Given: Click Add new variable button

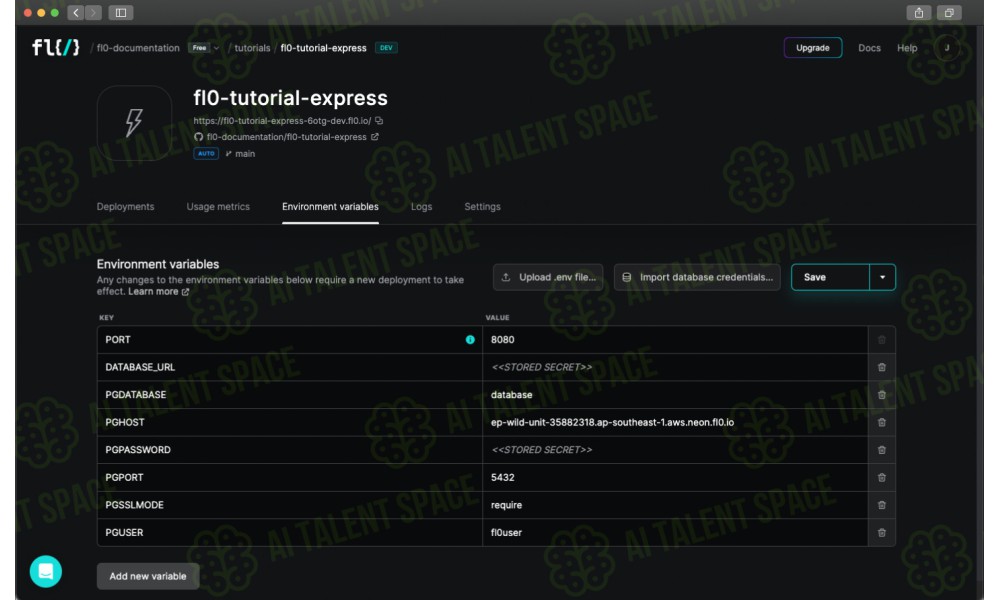Looking at the screenshot, I should pos(148,576).
